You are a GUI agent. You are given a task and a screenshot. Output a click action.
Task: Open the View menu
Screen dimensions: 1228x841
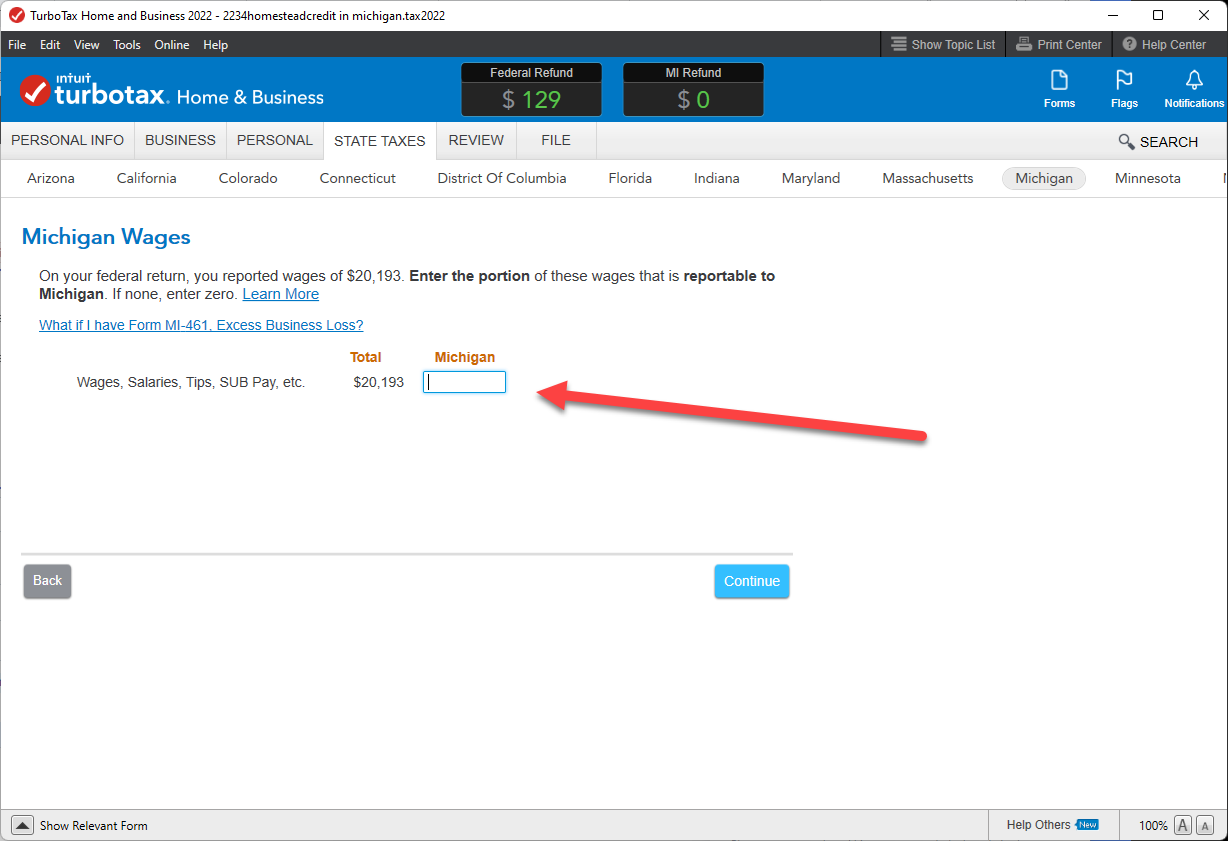(x=87, y=45)
